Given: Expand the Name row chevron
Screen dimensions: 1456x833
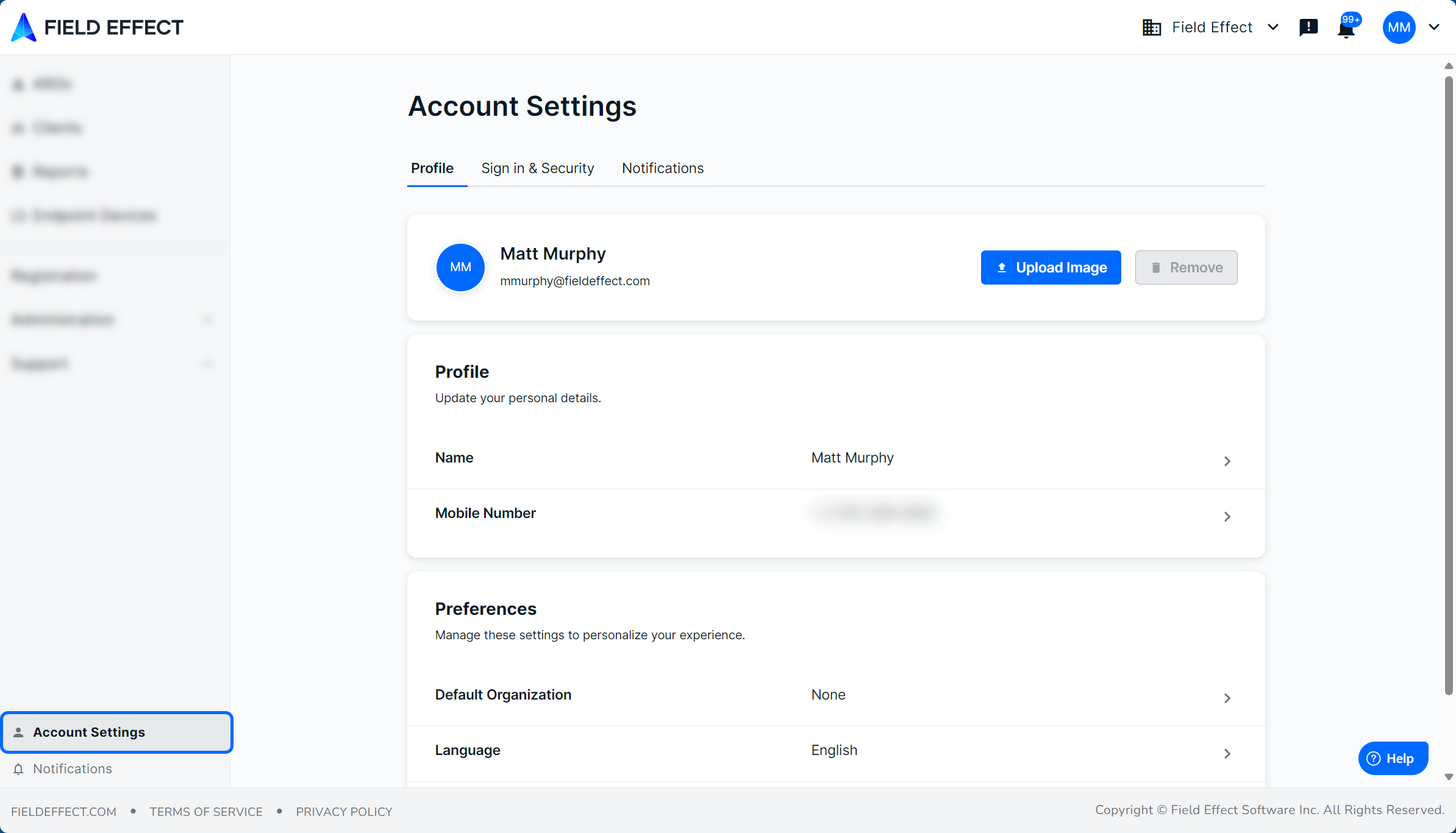Looking at the screenshot, I should pos(1227,461).
